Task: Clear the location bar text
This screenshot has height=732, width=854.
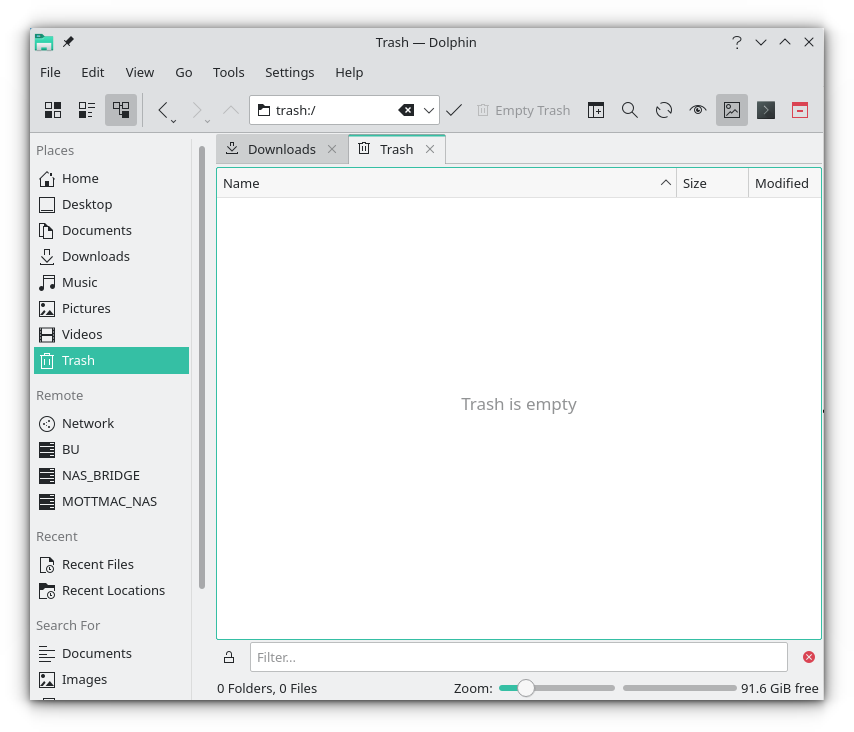Action: pos(406,110)
